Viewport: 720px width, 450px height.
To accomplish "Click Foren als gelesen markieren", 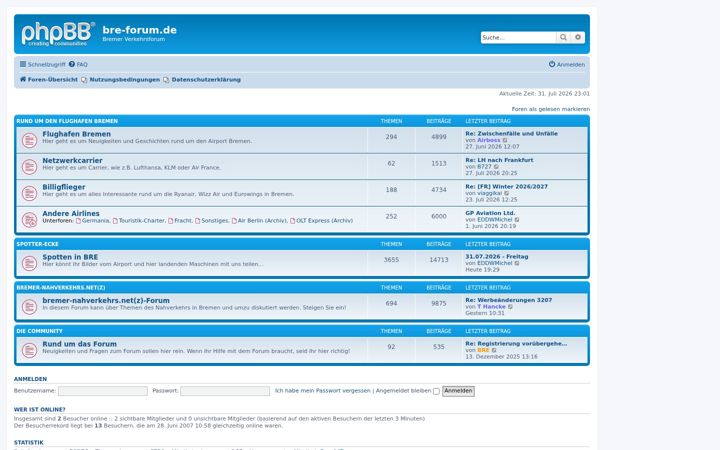I will click(551, 109).
